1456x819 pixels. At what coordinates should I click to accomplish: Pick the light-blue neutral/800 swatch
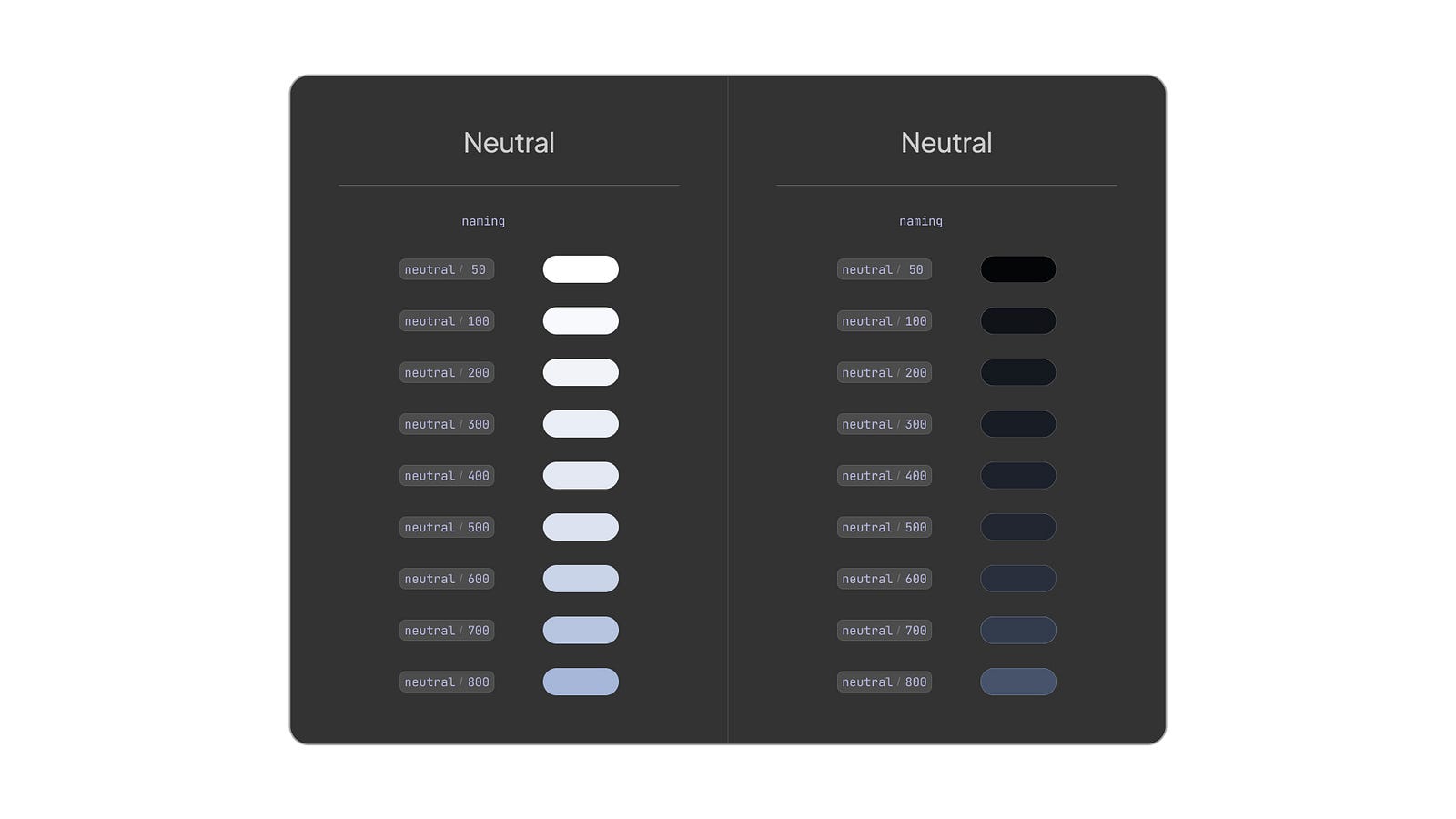[581, 682]
